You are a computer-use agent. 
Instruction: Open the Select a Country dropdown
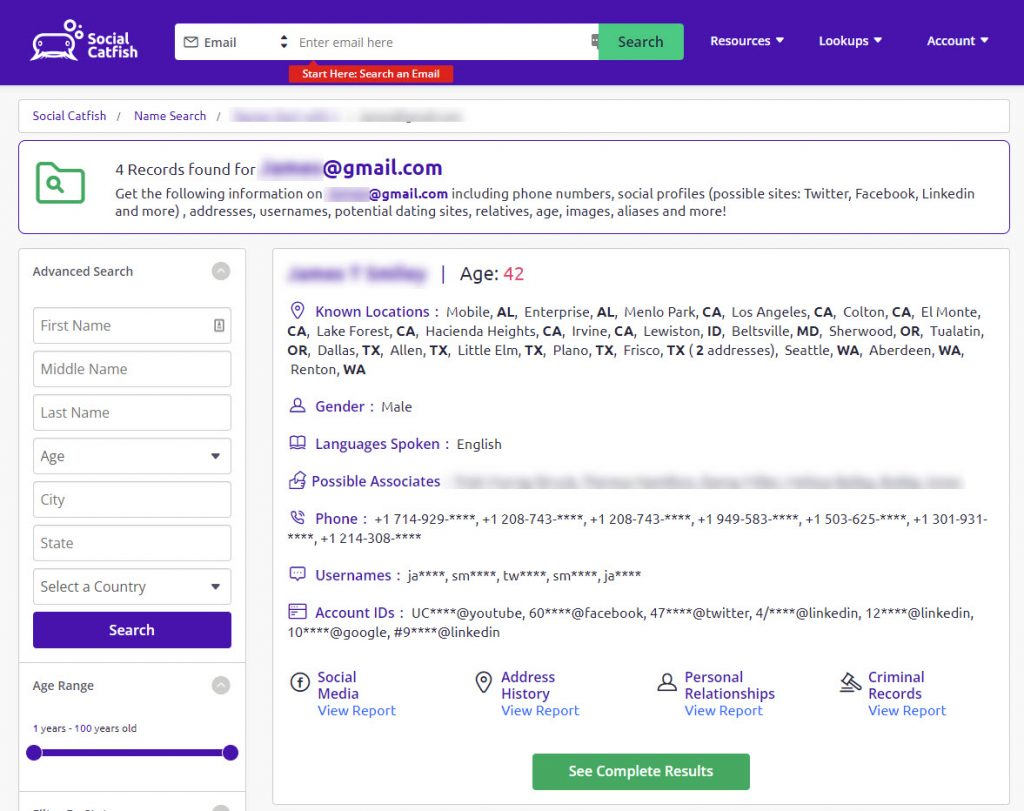tap(132, 586)
